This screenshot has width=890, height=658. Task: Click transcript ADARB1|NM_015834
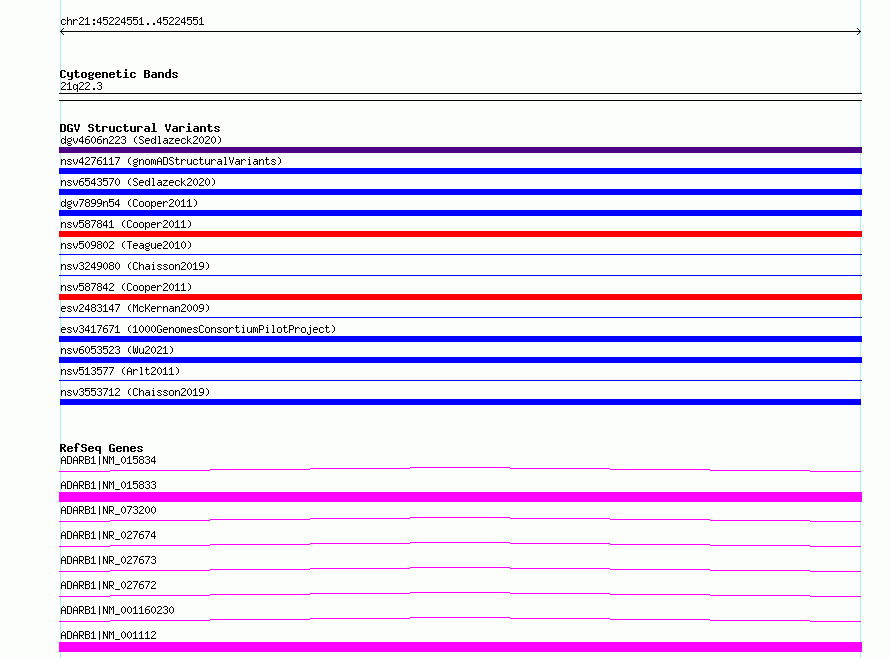(108, 460)
